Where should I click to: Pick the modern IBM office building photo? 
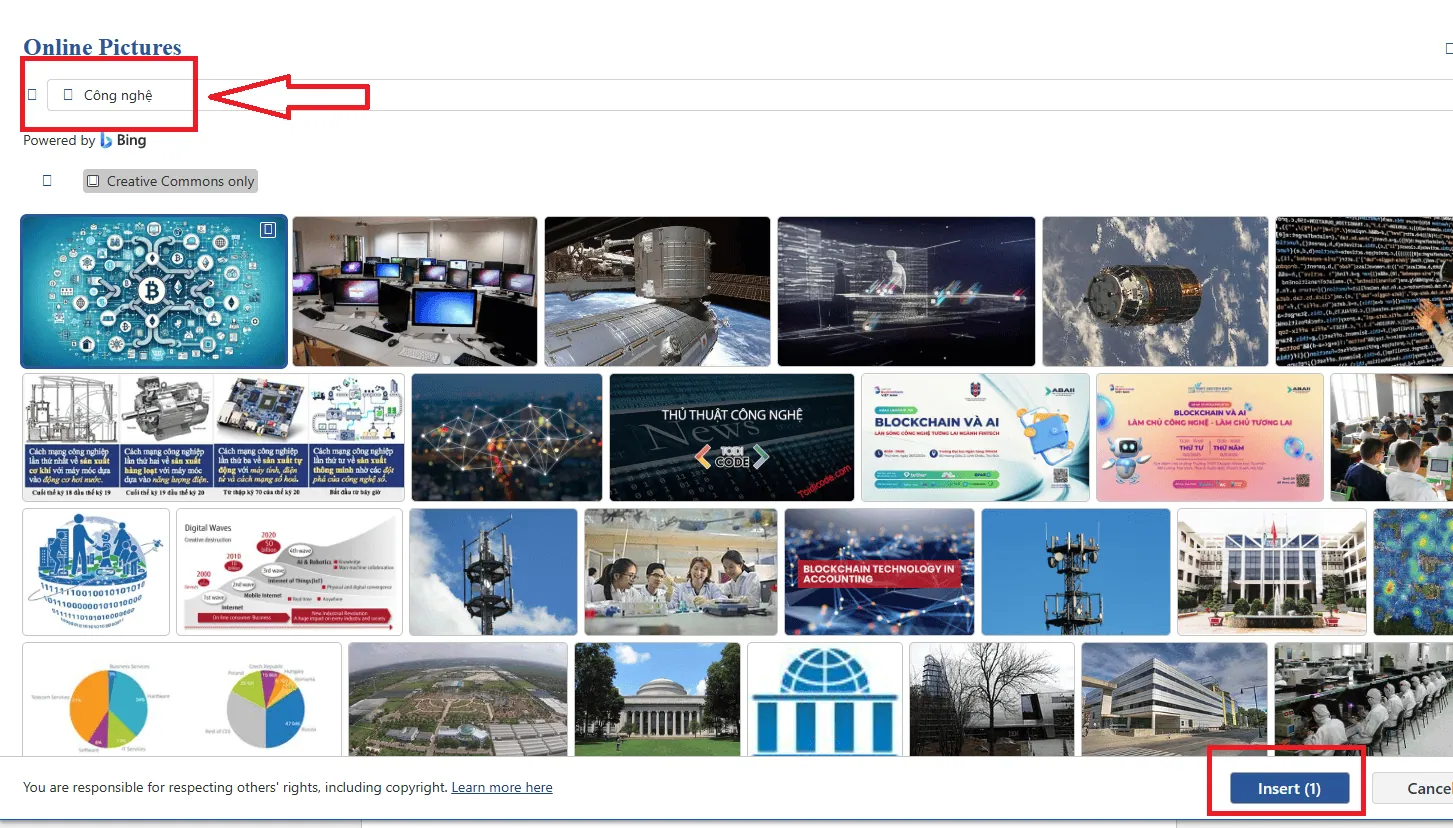pos(1174,699)
